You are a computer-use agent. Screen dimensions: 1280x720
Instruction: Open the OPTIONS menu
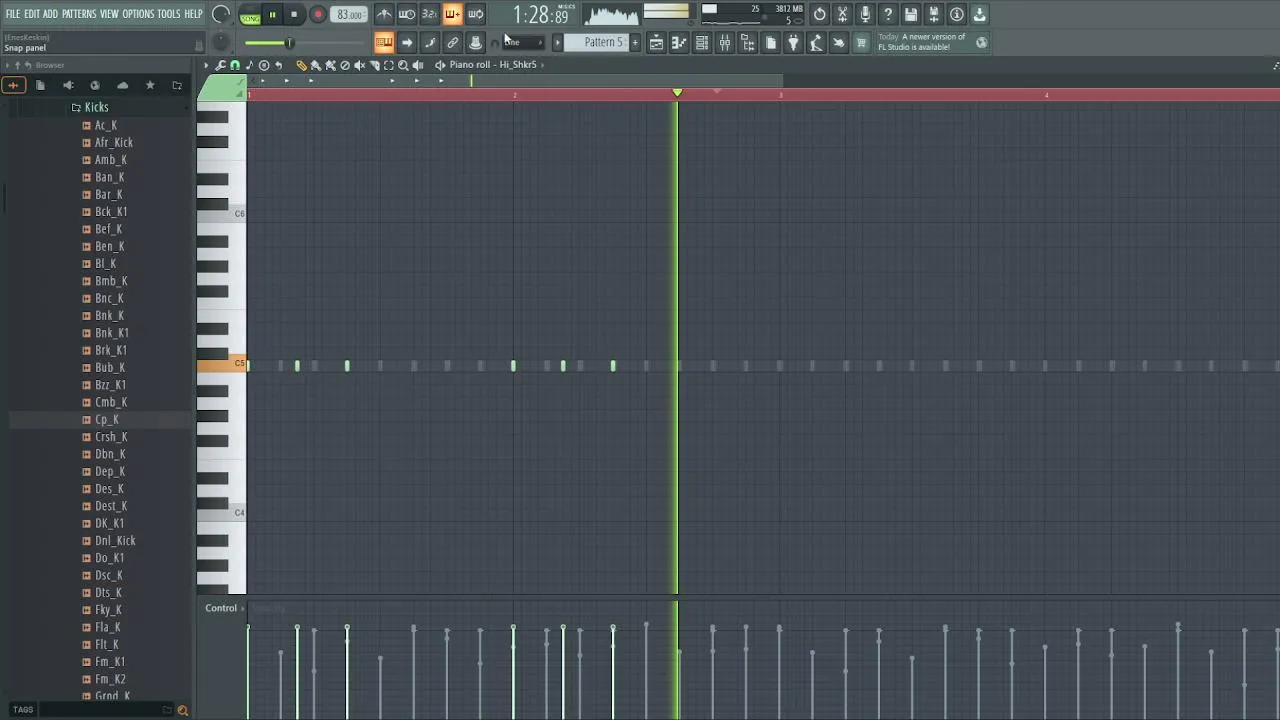[138, 14]
